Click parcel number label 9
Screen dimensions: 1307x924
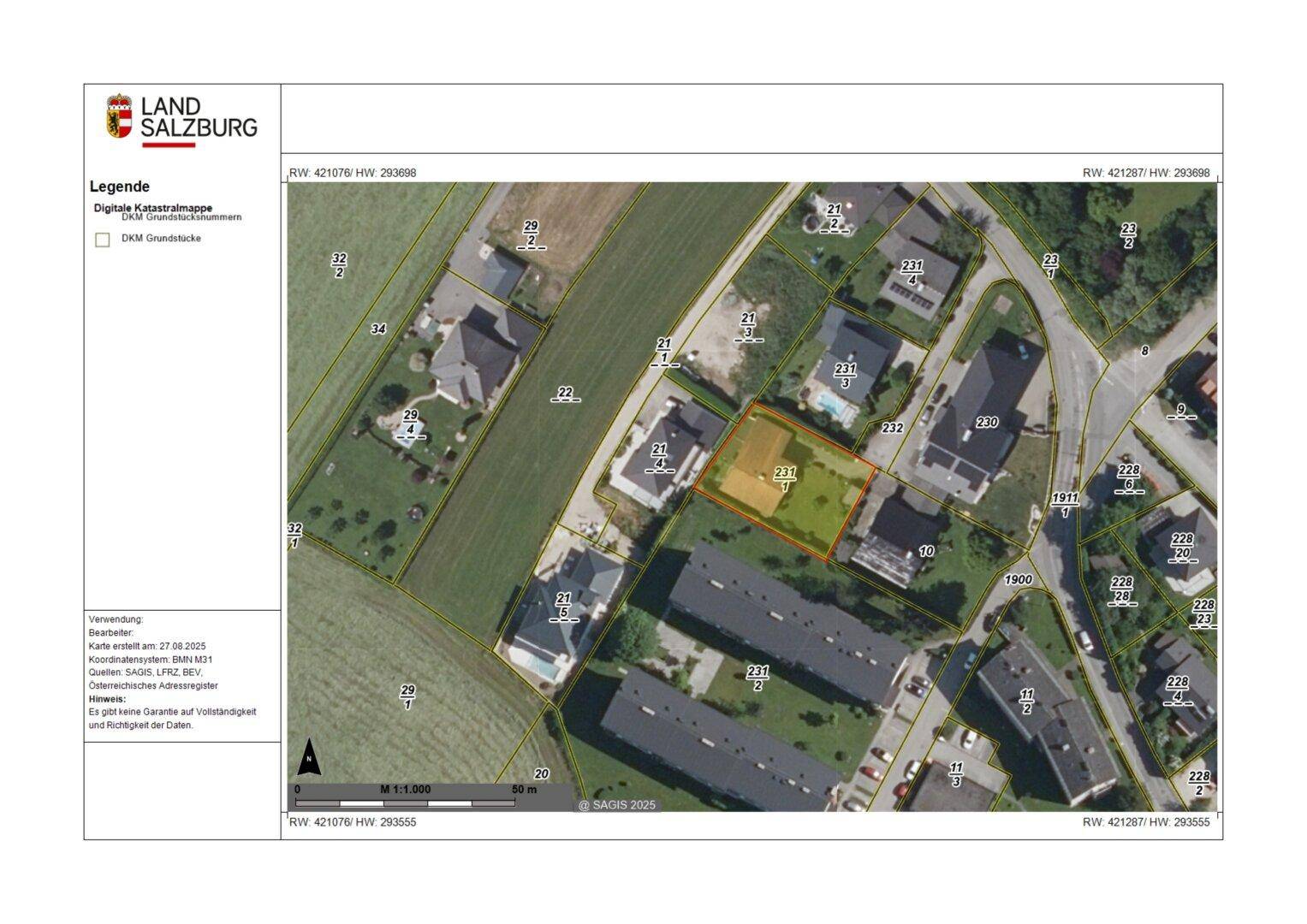1180,412
